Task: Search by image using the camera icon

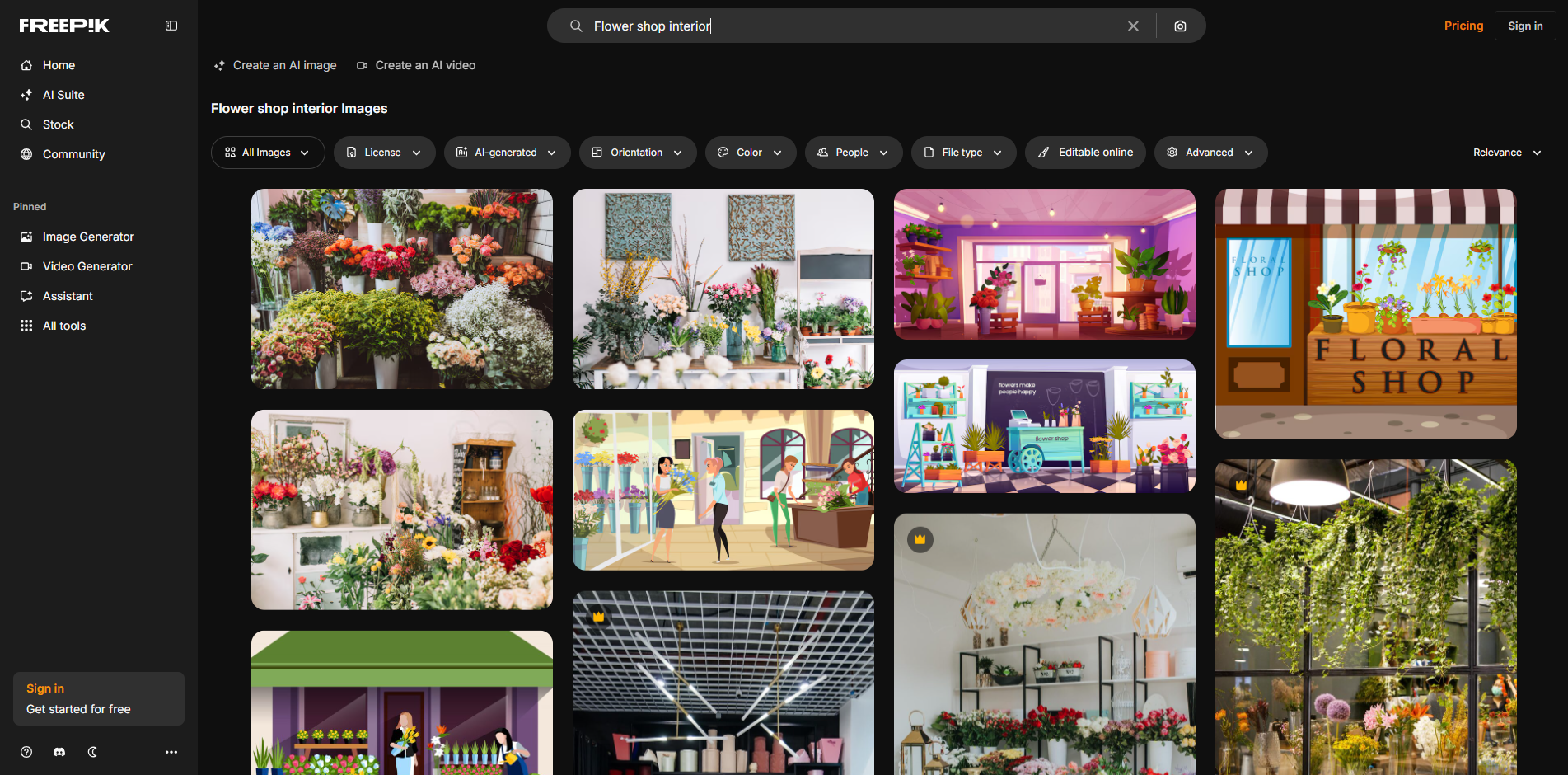Action: (x=1179, y=26)
